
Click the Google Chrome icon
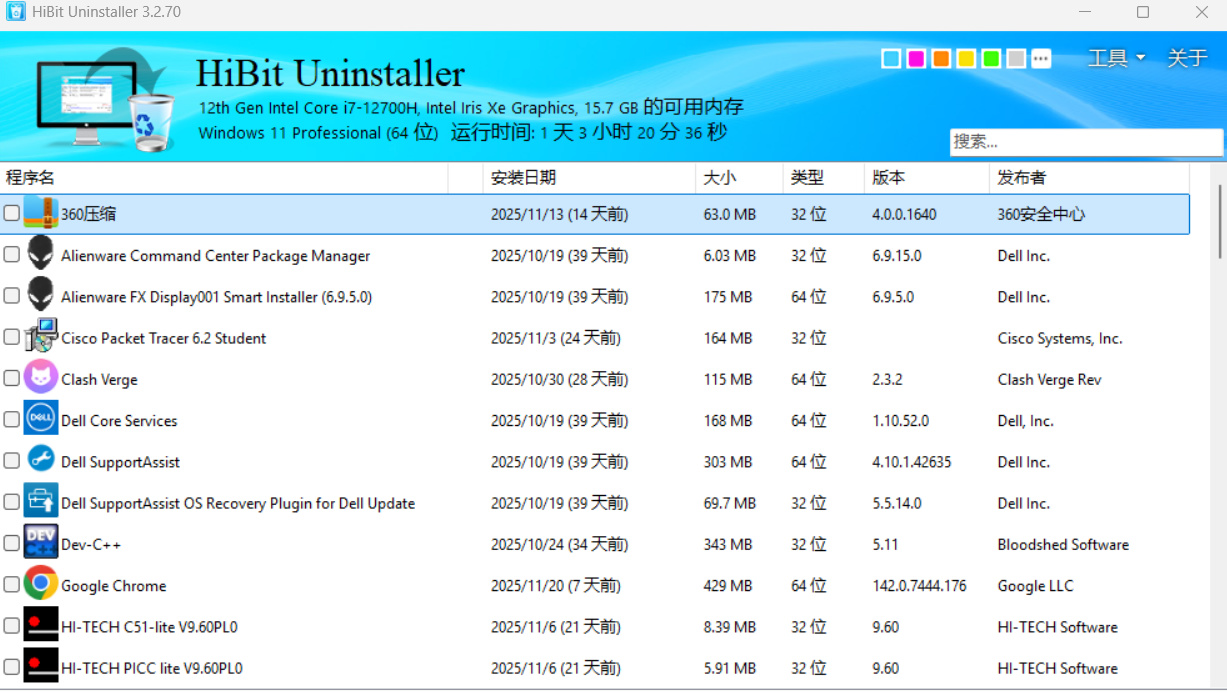tap(41, 584)
